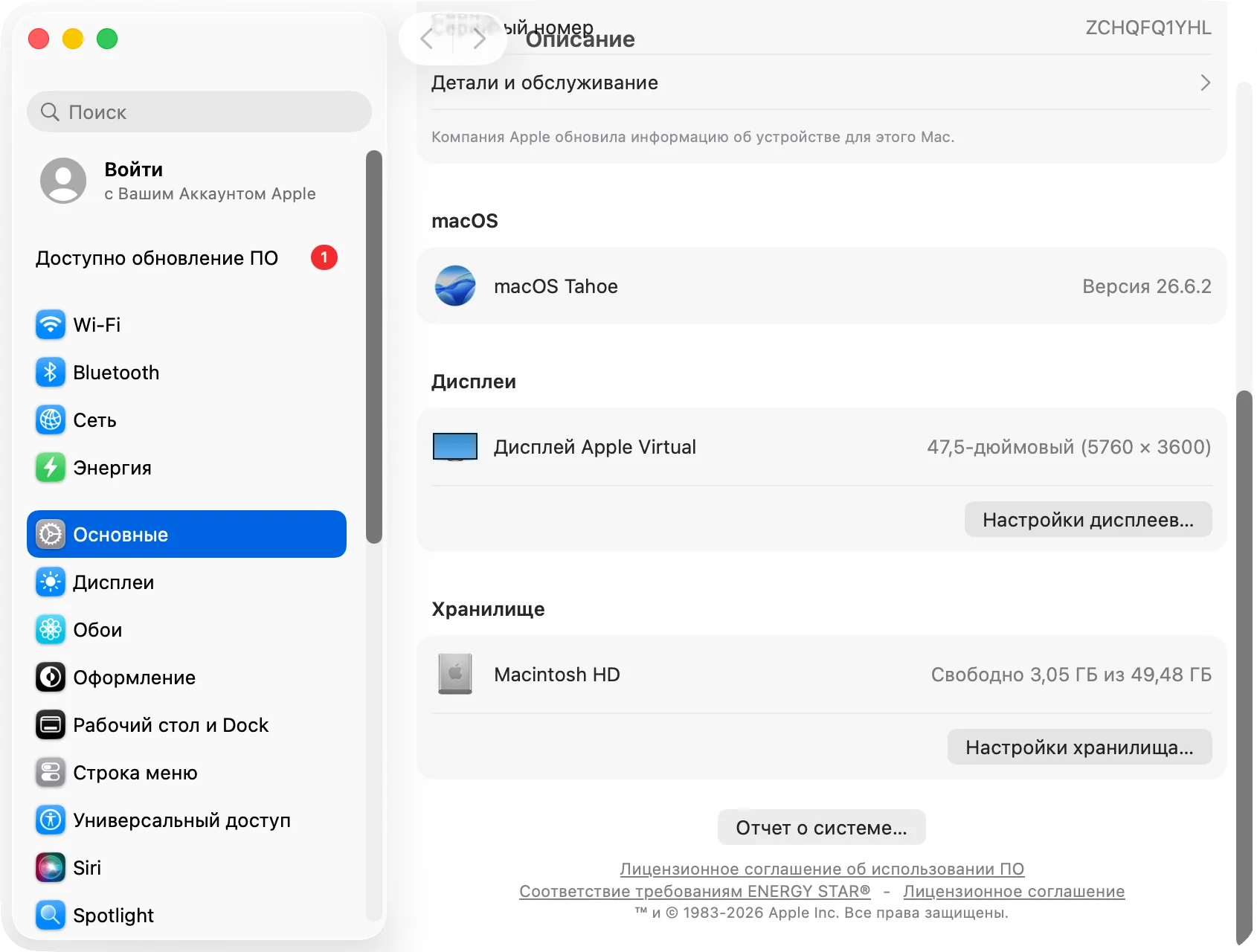This screenshot has height=952, width=1257.
Task: Click the Настройки дисплеев button
Action: click(x=1088, y=520)
